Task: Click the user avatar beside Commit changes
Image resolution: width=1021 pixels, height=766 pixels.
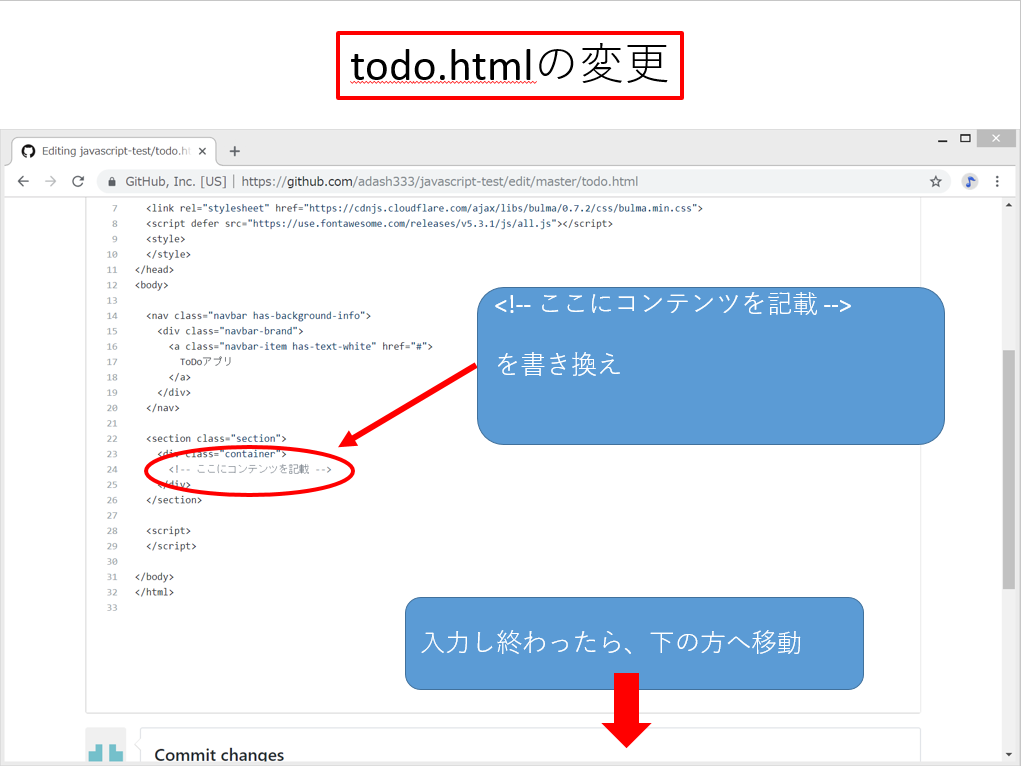Action: [106, 747]
